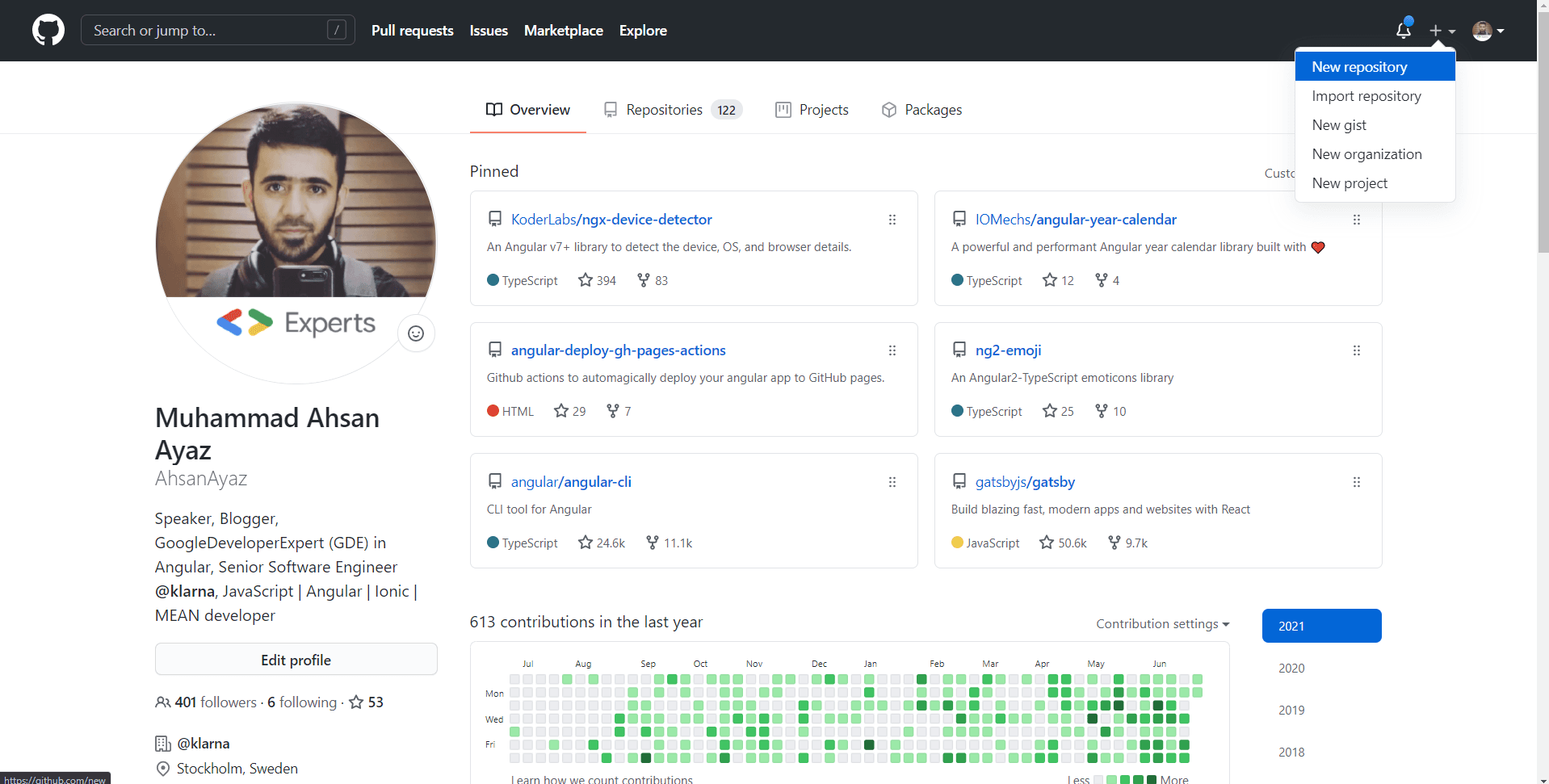1549x784 pixels.
Task: Open angular-deploy-gh-pages-actions repository
Action: coord(619,350)
